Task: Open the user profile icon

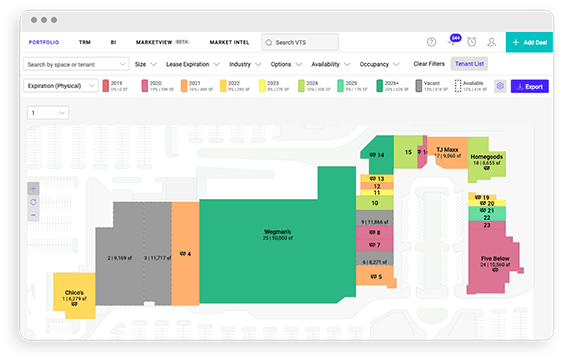Action: point(491,42)
